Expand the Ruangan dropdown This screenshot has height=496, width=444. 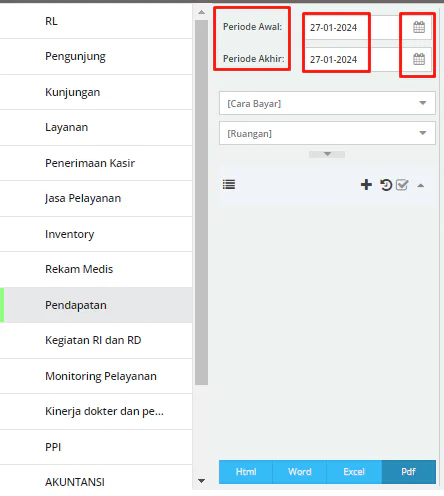point(327,133)
